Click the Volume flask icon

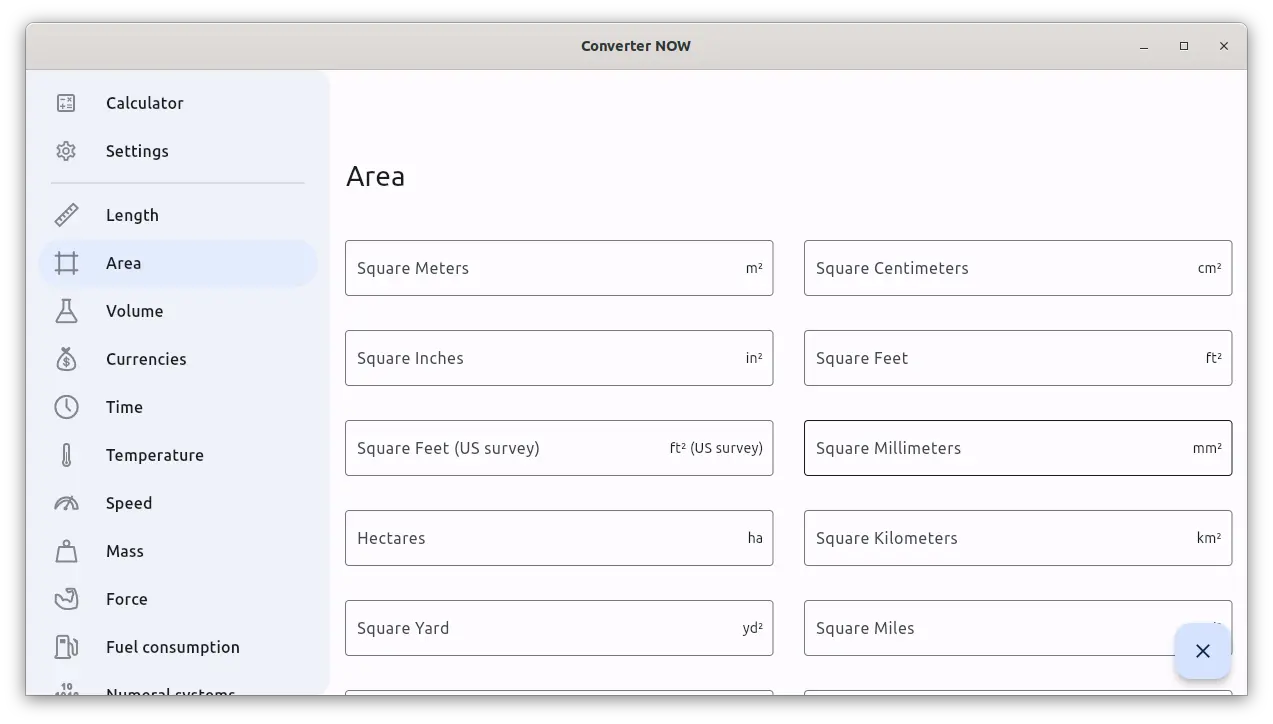(x=66, y=311)
